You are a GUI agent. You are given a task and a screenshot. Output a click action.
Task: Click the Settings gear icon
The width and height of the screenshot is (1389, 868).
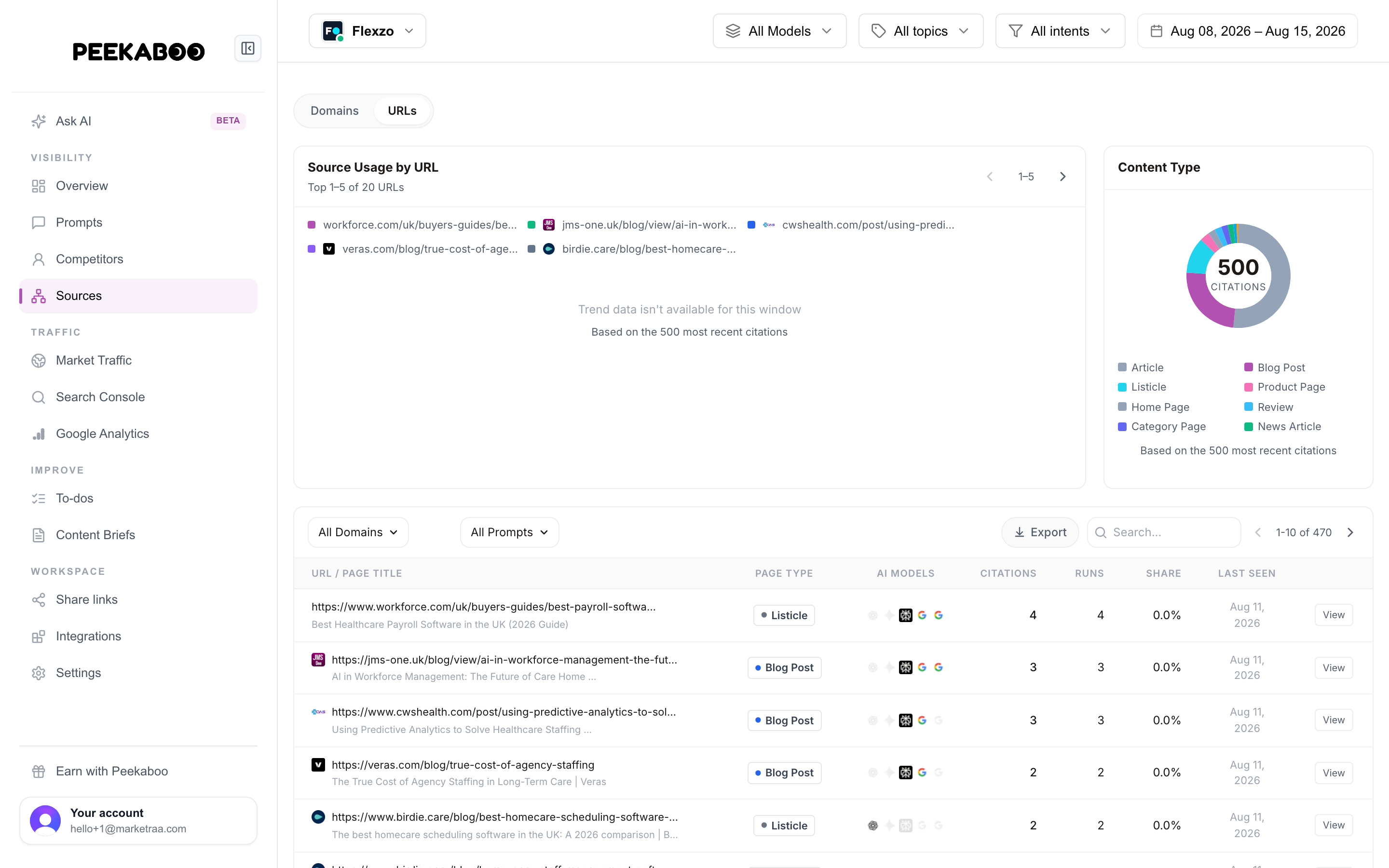point(39,673)
